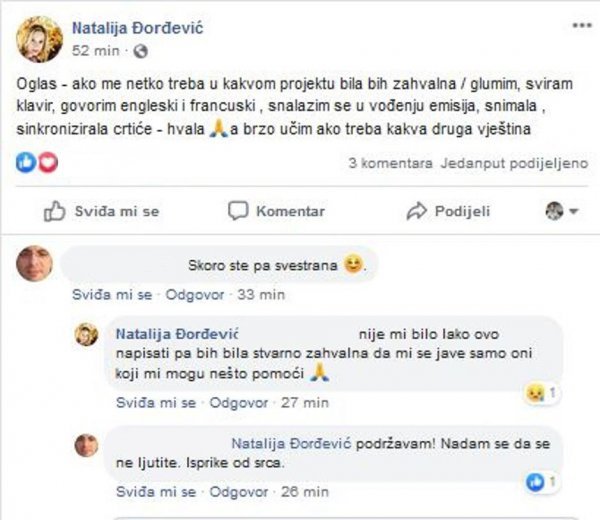Image resolution: width=600 pixels, height=520 pixels.
Task: Click the thumbs-up 'Sviđa mi se' button
Action: [x=102, y=211]
